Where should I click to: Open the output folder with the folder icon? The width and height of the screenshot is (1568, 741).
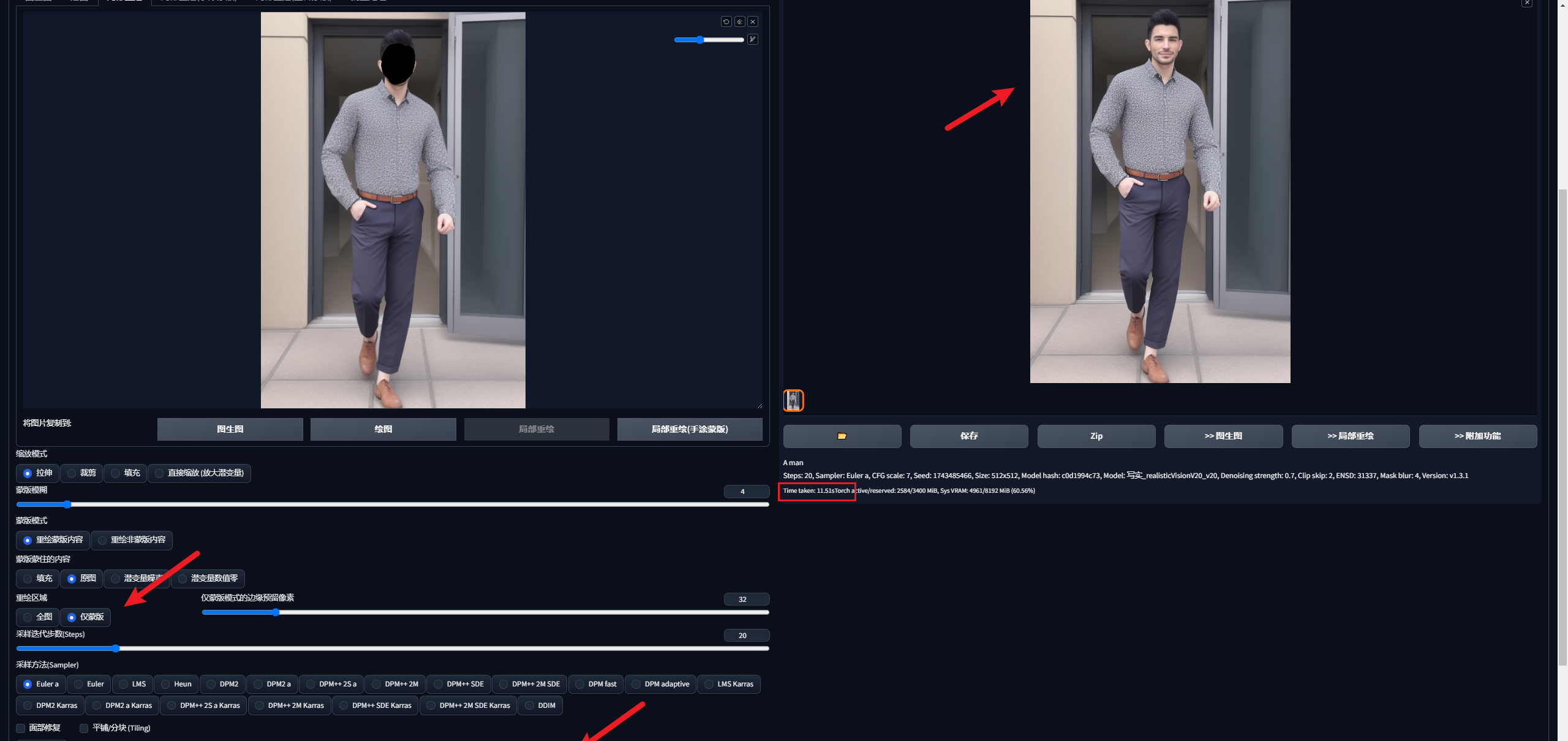[x=842, y=436]
